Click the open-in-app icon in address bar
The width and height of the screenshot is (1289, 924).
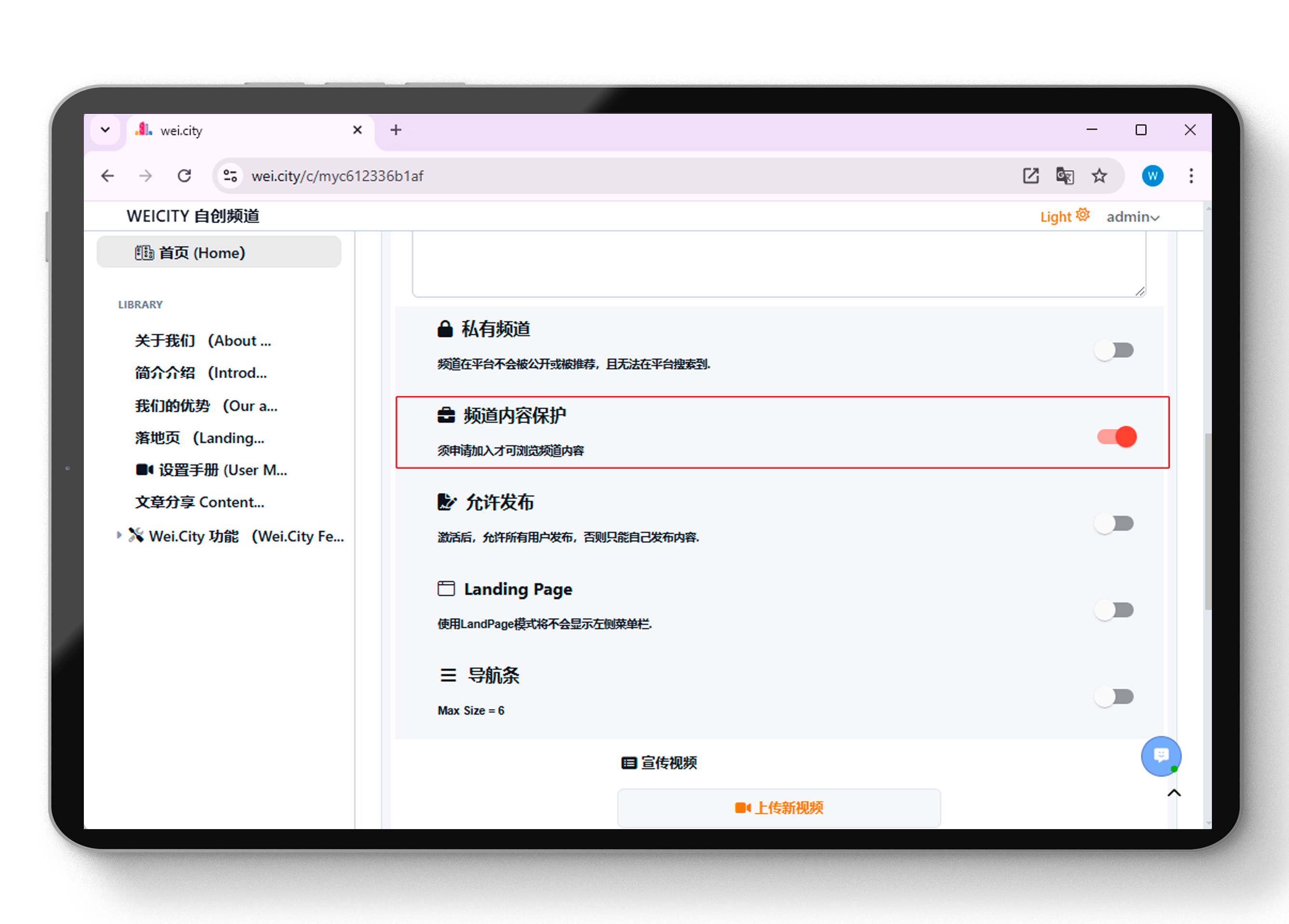coord(1030,175)
